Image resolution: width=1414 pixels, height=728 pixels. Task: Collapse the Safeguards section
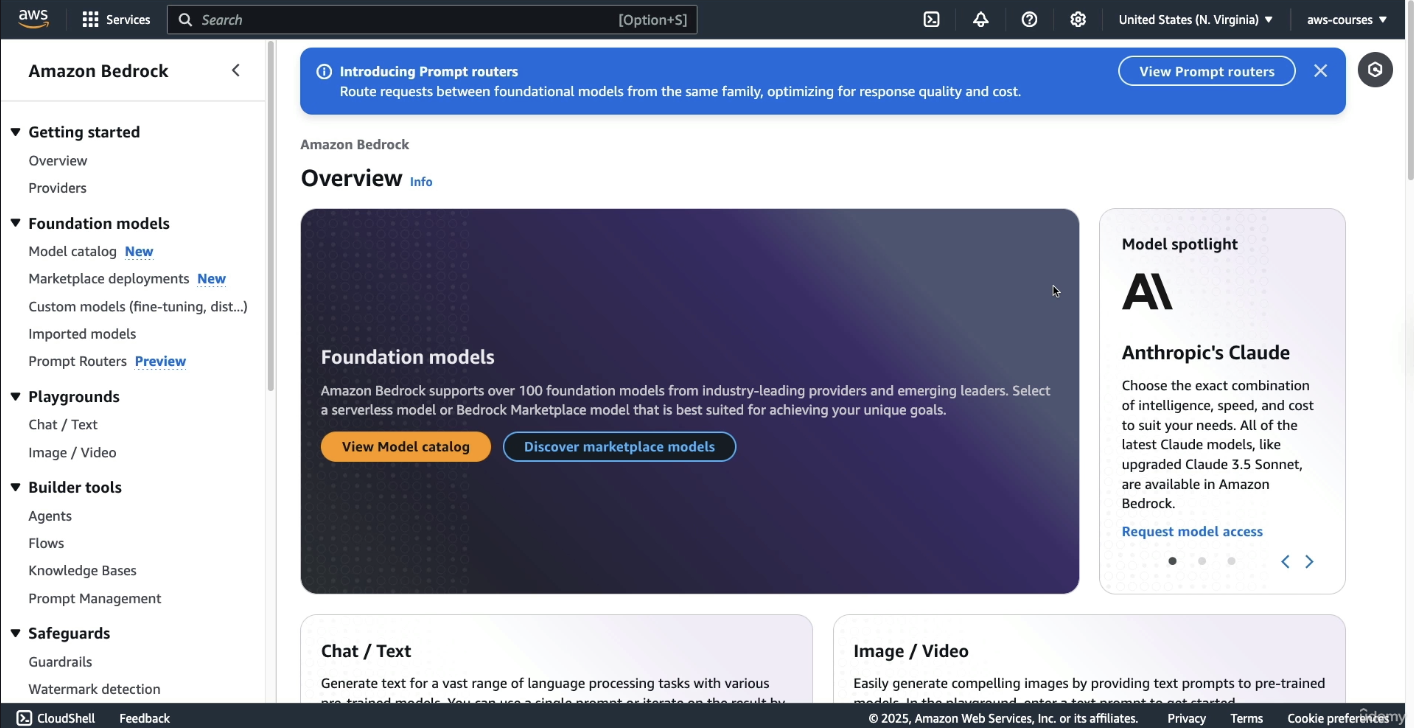16,633
